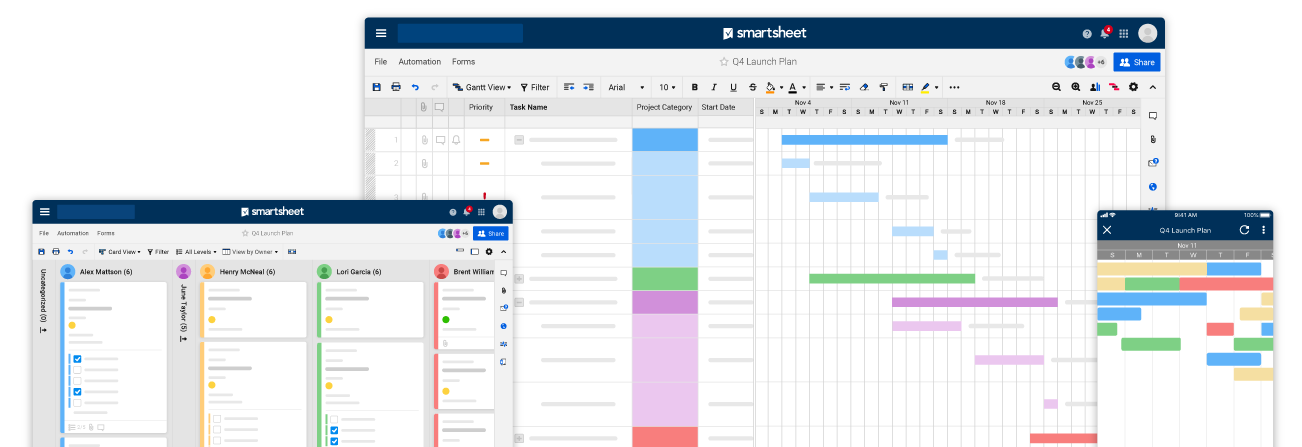Open the Automation menu in Gantt window
1302x447 pixels.
point(419,62)
